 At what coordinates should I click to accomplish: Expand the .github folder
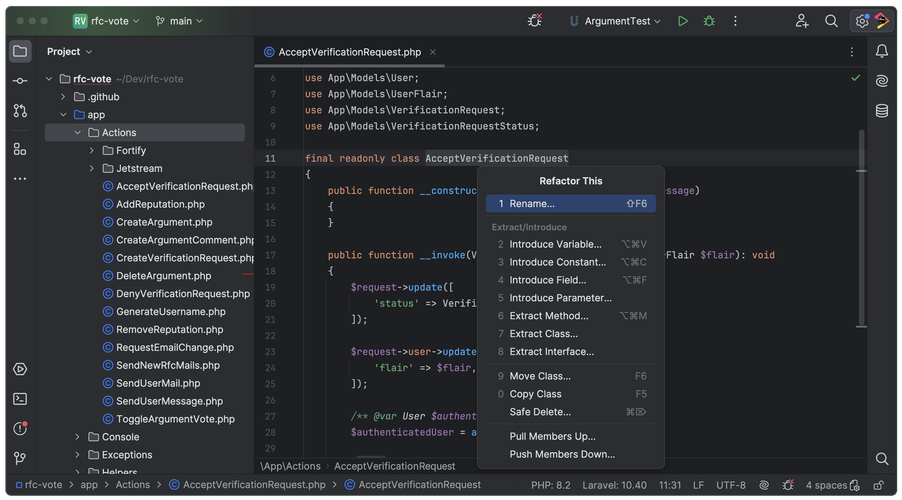(x=63, y=97)
